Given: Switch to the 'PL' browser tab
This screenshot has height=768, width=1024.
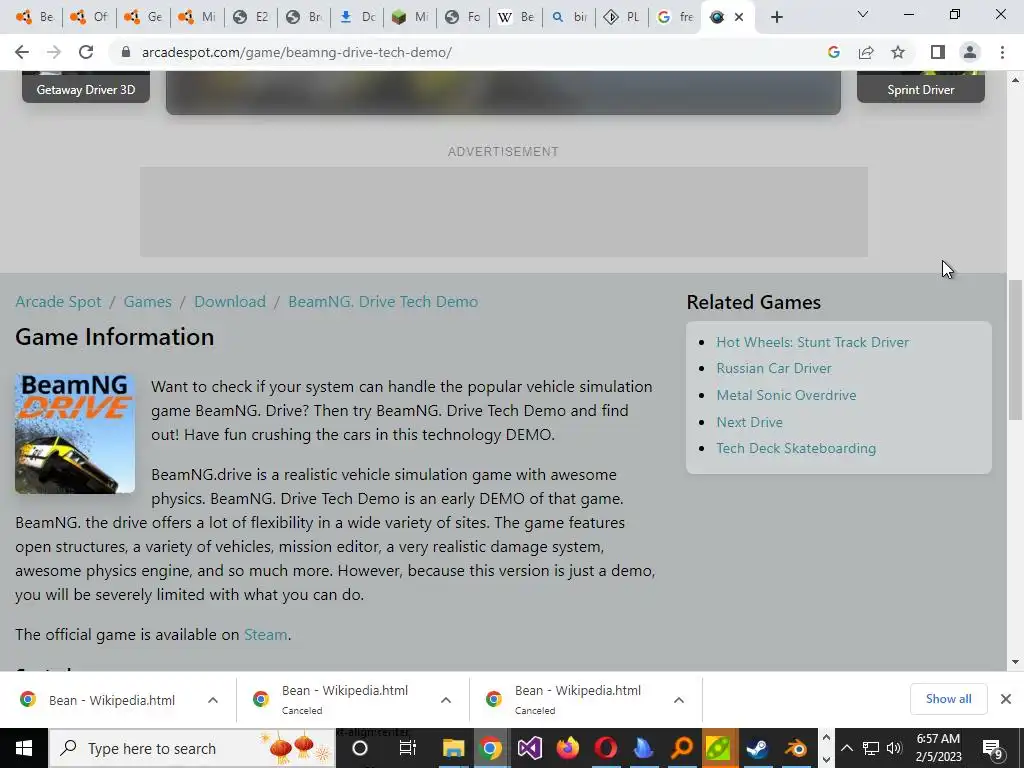Looking at the screenshot, I should 622,17.
